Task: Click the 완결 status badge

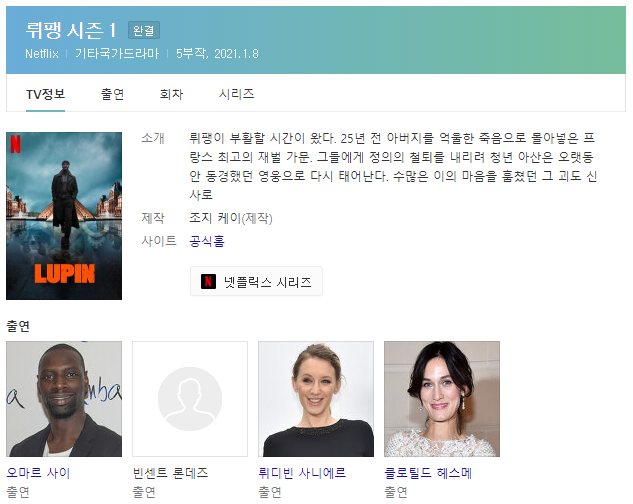Action: 144,30
